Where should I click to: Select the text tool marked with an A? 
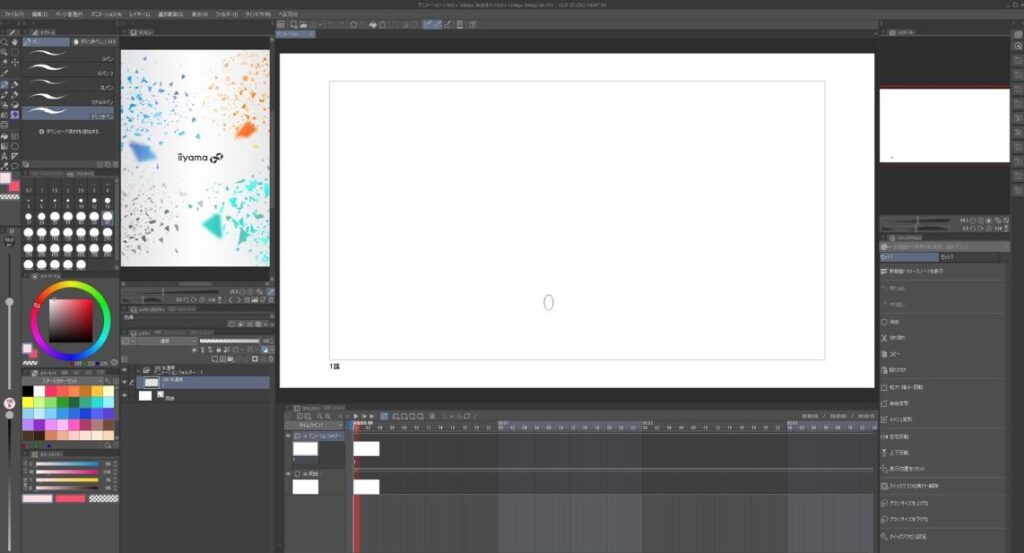pyautogui.click(x=5, y=155)
